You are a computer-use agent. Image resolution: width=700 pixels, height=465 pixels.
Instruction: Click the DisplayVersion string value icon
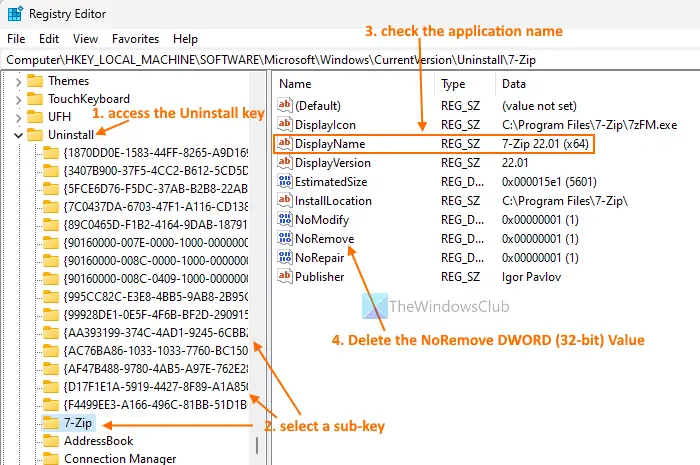click(x=285, y=162)
